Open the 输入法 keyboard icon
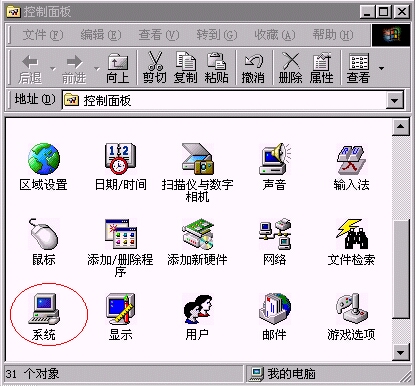This screenshot has height=386, width=415. pos(351,159)
